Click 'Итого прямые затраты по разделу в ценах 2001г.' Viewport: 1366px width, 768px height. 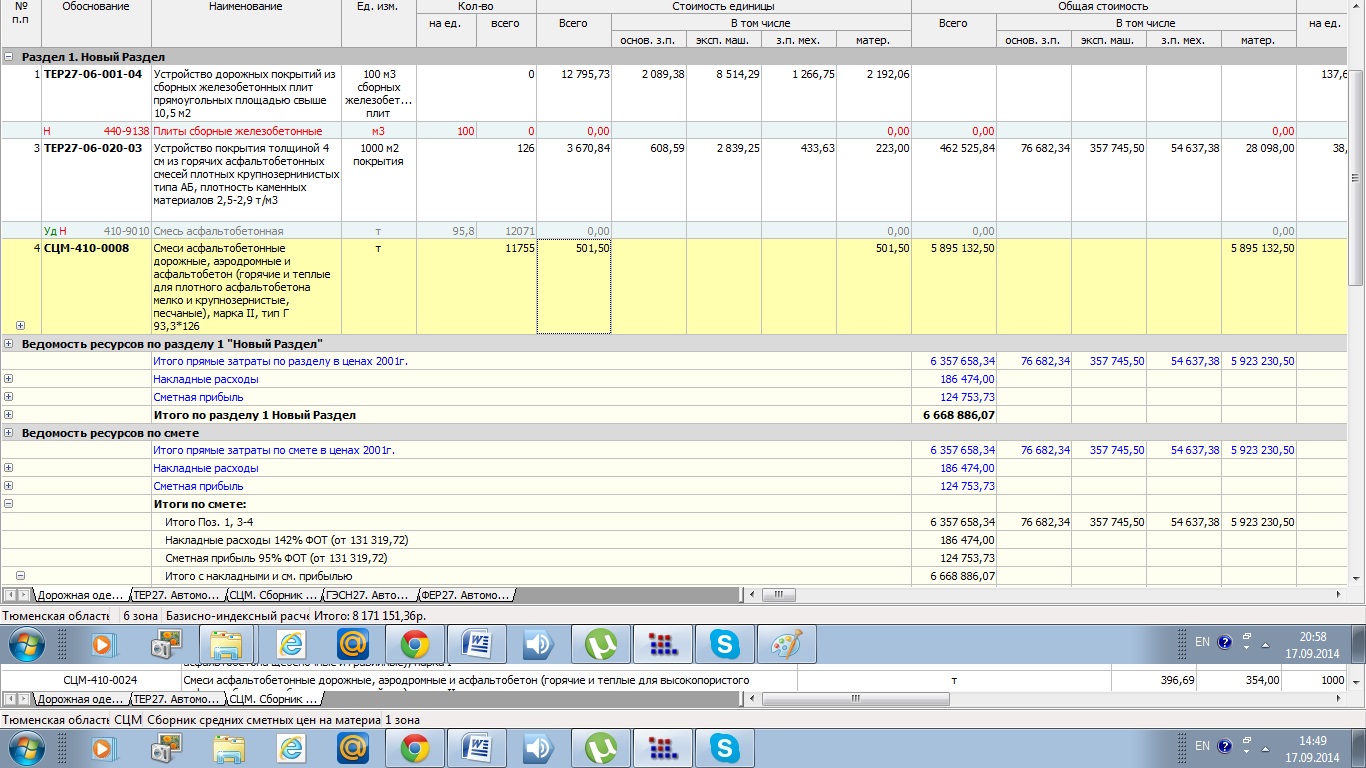280,361
